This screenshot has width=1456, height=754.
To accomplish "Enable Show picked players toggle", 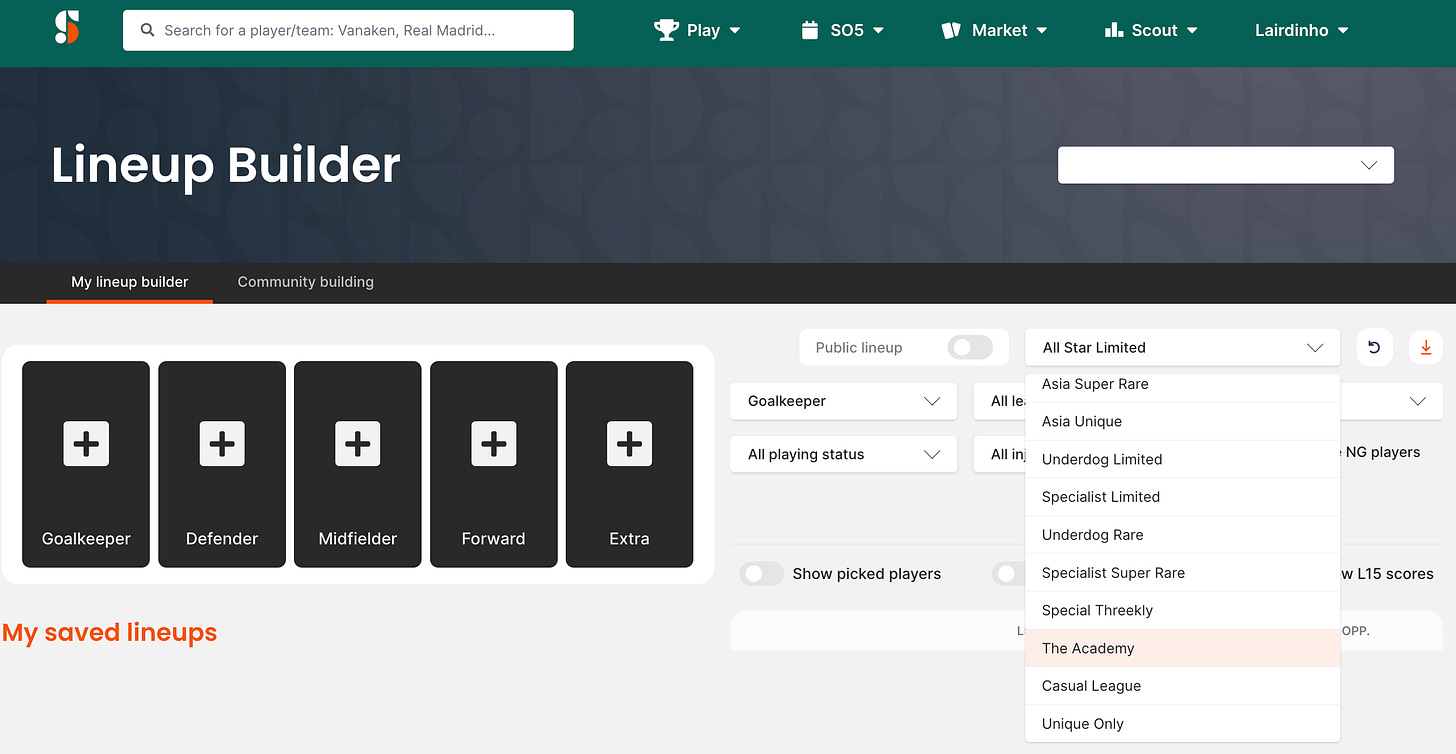I will tap(761, 573).
